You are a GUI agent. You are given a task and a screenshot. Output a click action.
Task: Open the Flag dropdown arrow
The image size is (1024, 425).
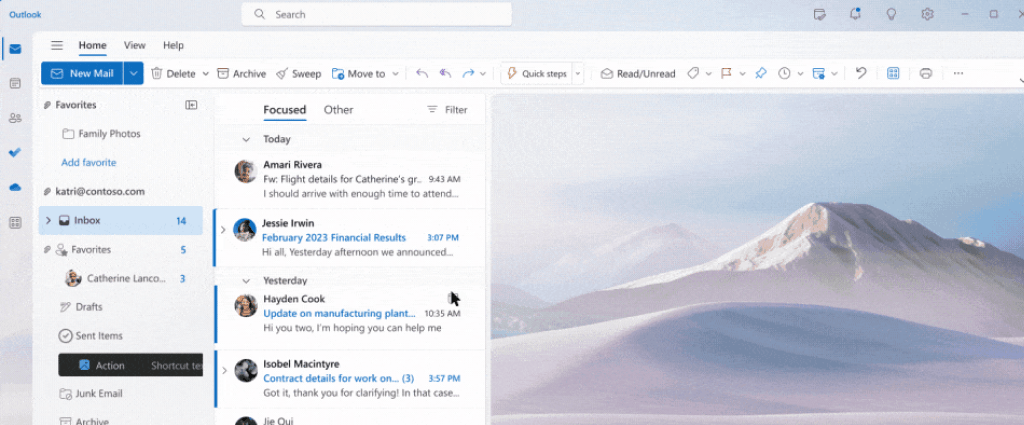[x=743, y=74]
